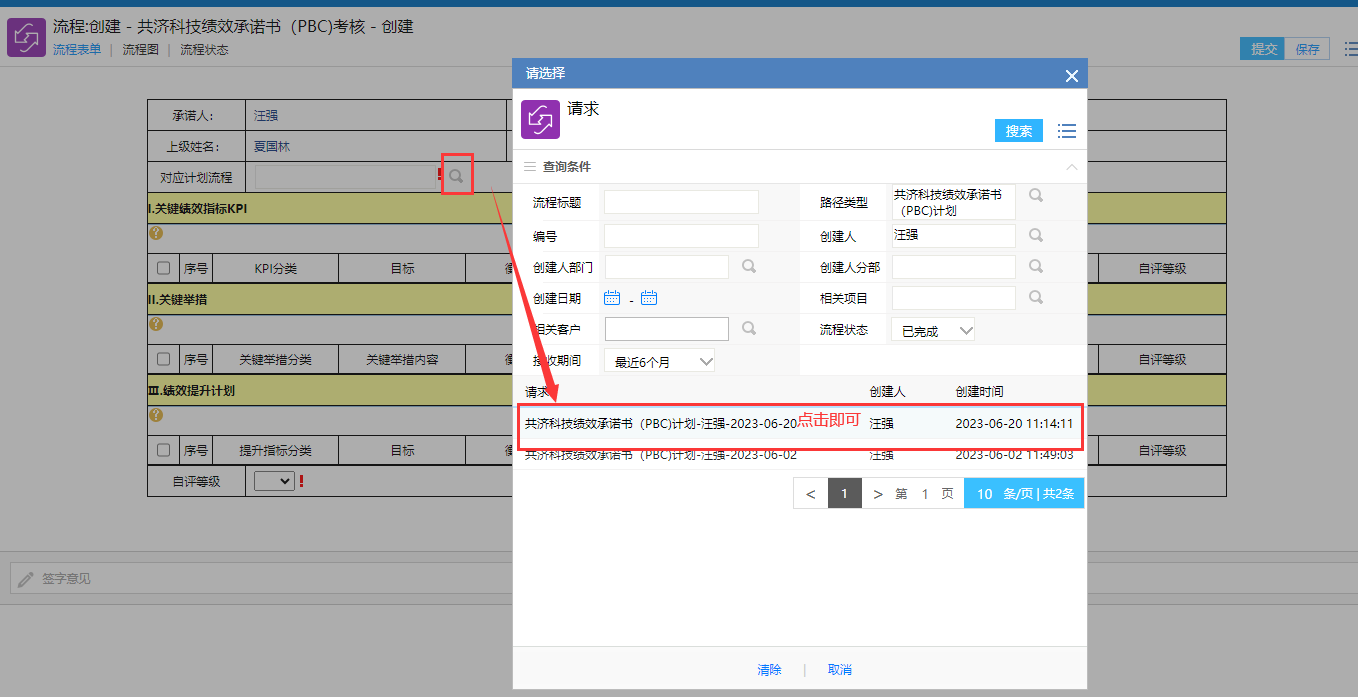Open the 相关项目 lookup magnifier

(1036, 298)
